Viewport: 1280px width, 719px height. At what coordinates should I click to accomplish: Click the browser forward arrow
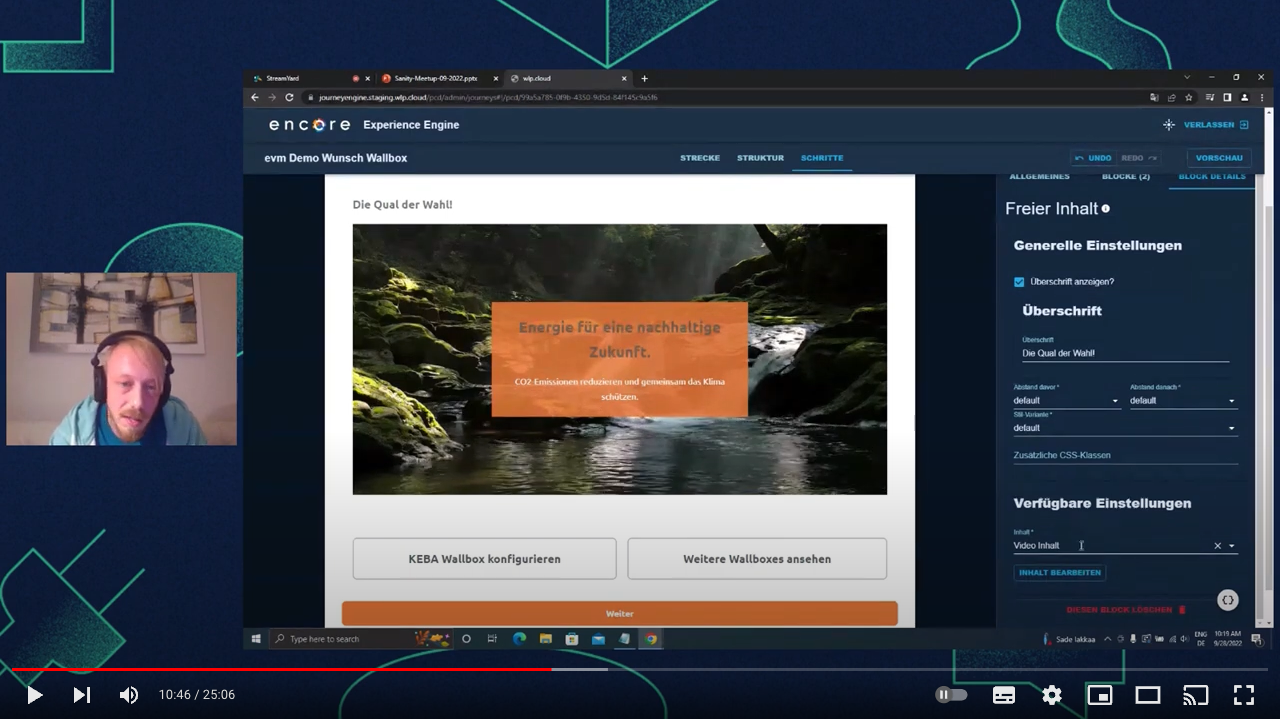[272, 97]
